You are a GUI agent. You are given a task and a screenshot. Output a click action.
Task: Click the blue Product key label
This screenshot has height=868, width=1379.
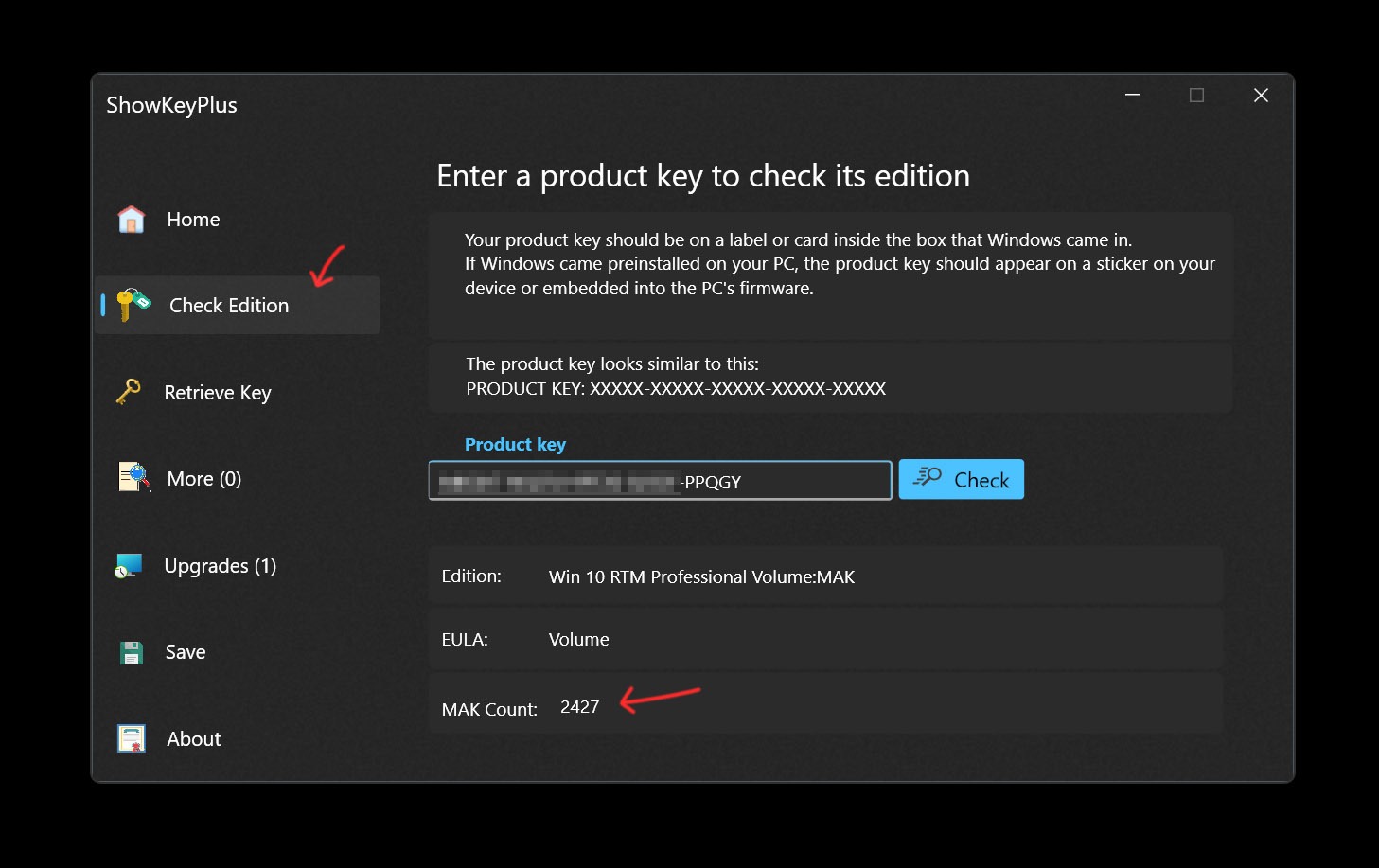(x=515, y=445)
